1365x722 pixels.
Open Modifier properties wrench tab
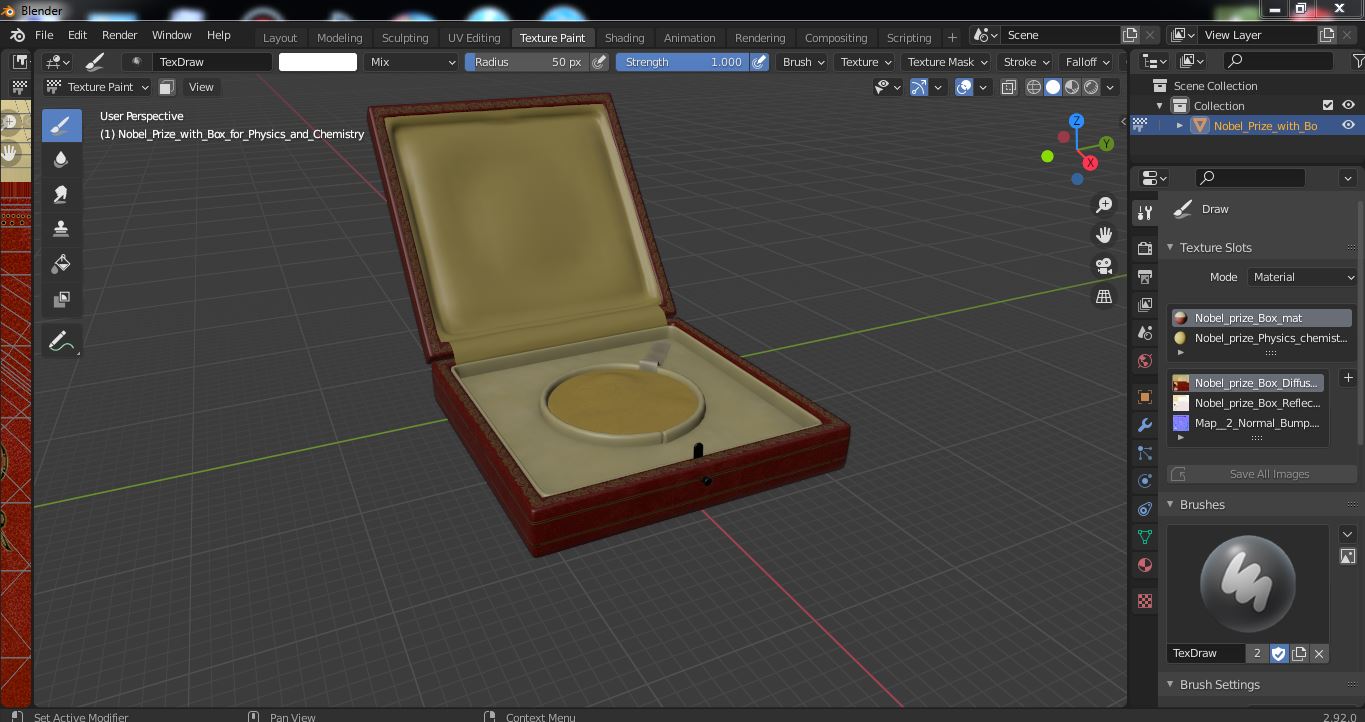click(x=1145, y=425)
